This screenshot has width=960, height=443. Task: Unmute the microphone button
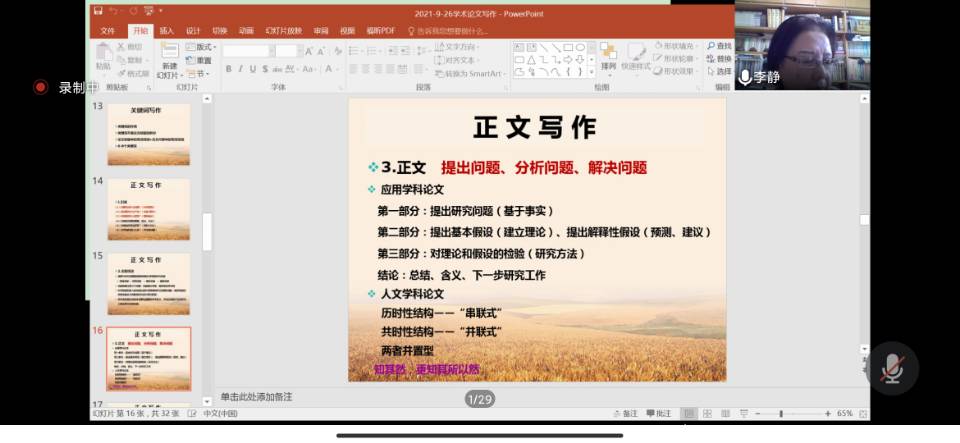(892, 369)
